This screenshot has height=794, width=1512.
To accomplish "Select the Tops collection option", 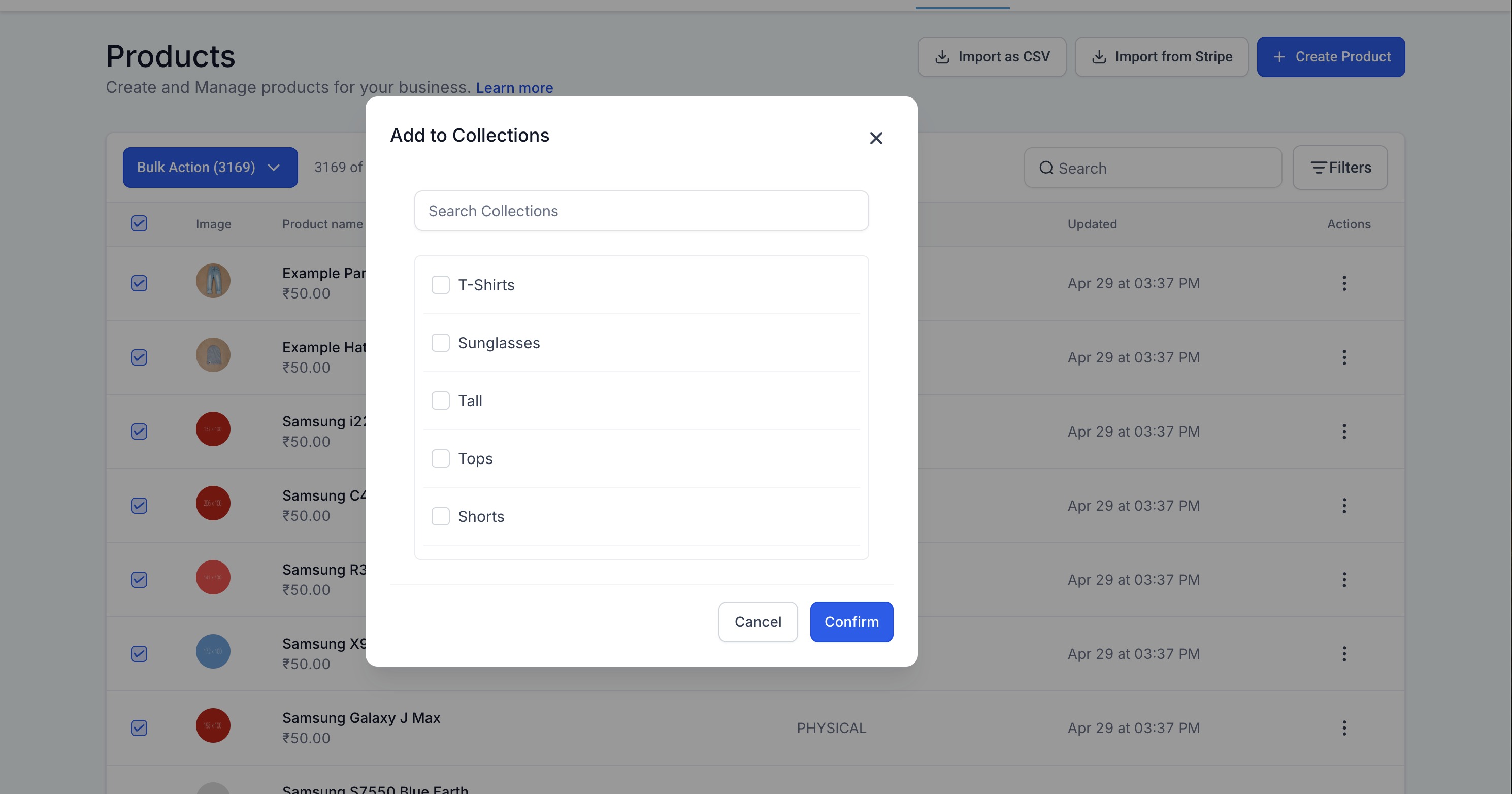I will click(x=440, y=458).
